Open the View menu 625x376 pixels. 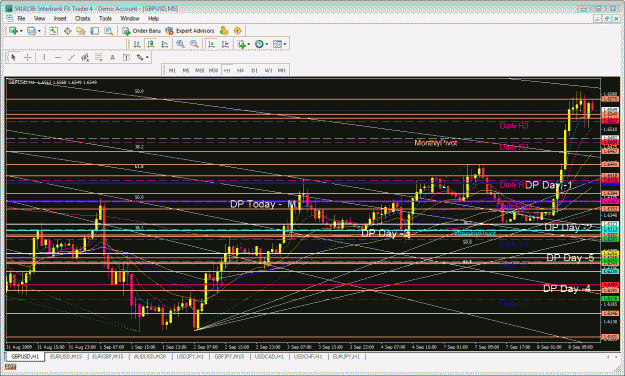[x=39, y=18]
